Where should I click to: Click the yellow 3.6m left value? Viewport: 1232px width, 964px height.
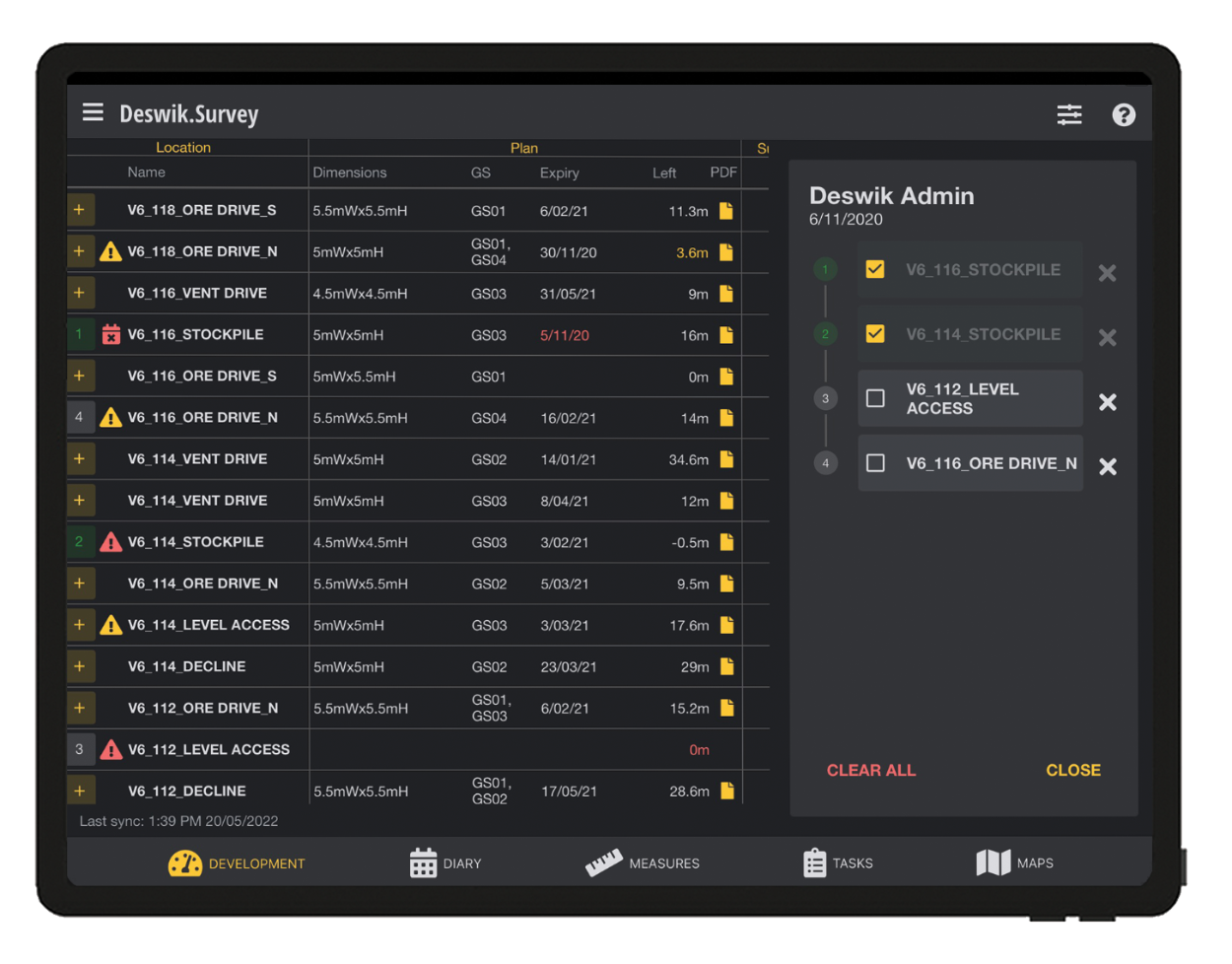[692, 252]
